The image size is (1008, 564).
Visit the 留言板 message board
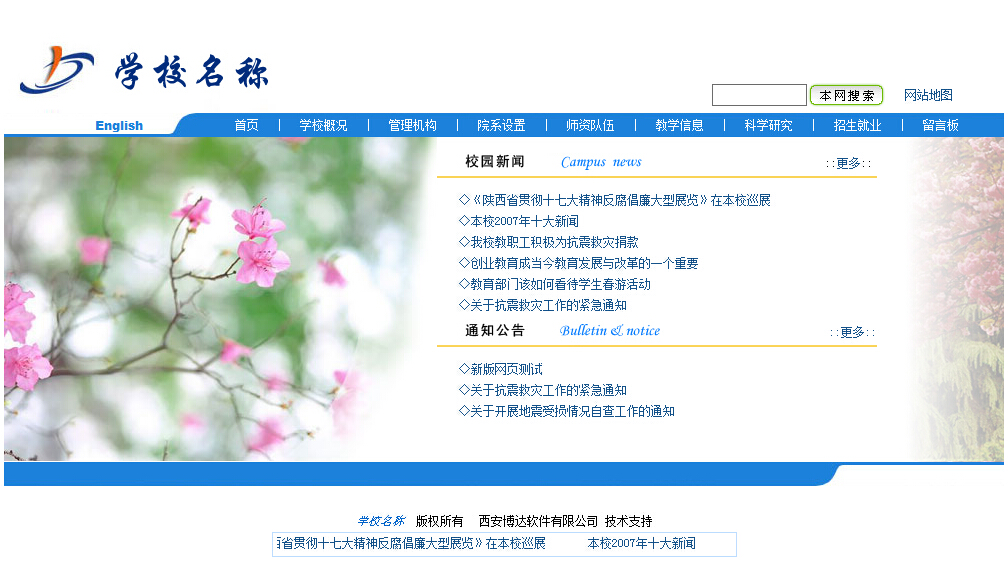point(940,125)
